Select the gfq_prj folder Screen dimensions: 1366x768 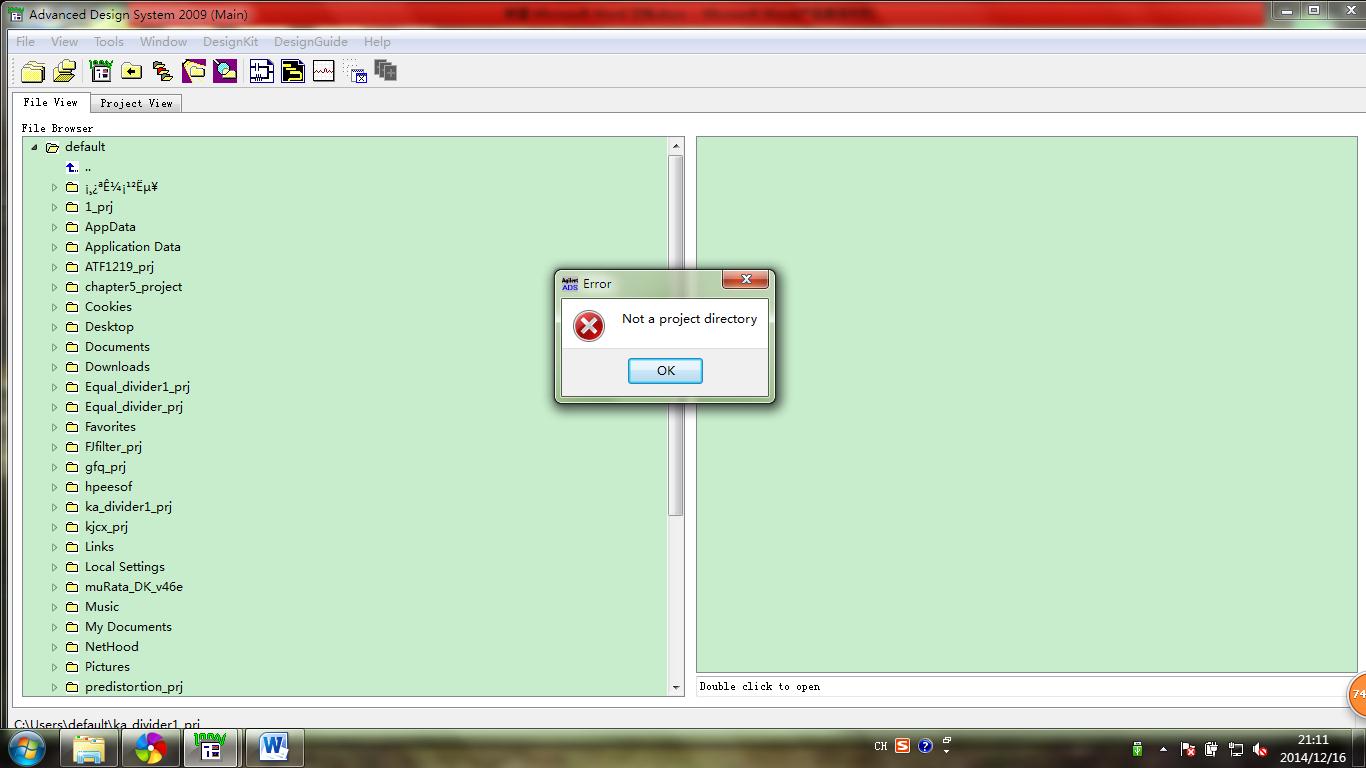(x=105, y=467)
